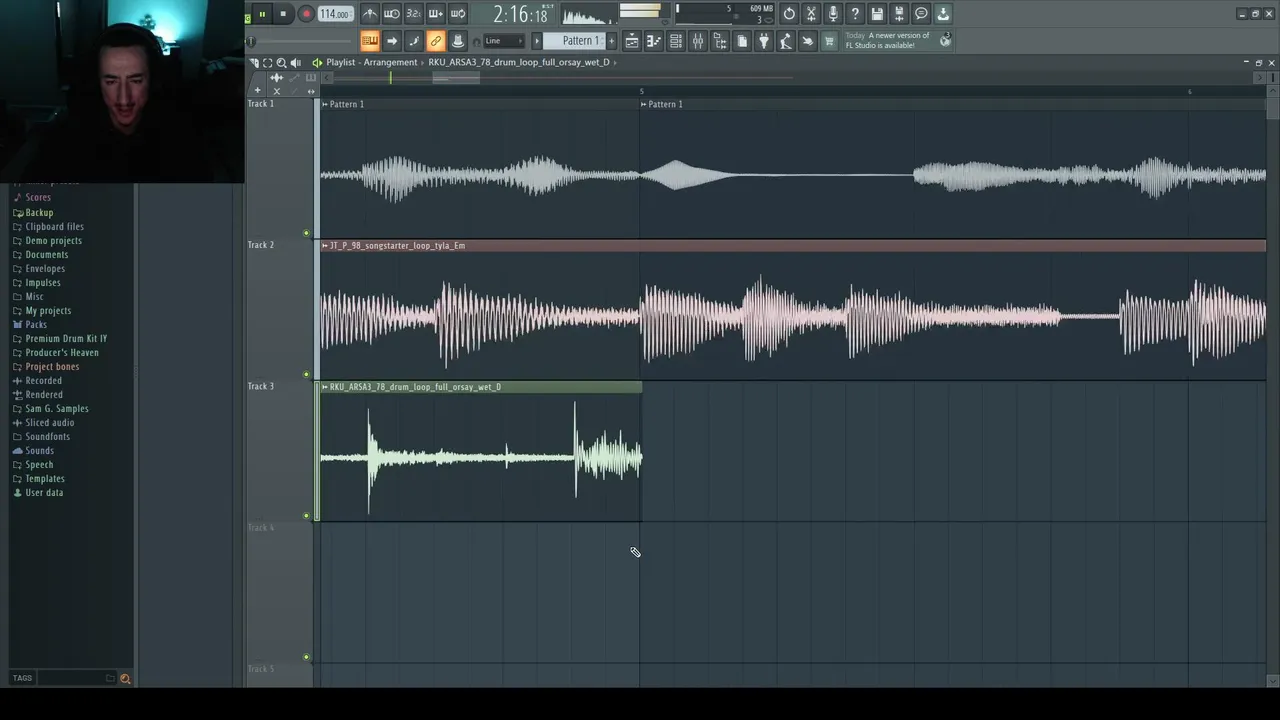Image resolution: width=1280 pixels, height=720 pixels.
Task: Click the microphone icon in the top toolbar
Action: pyautogui.click(x=833, y=14)
